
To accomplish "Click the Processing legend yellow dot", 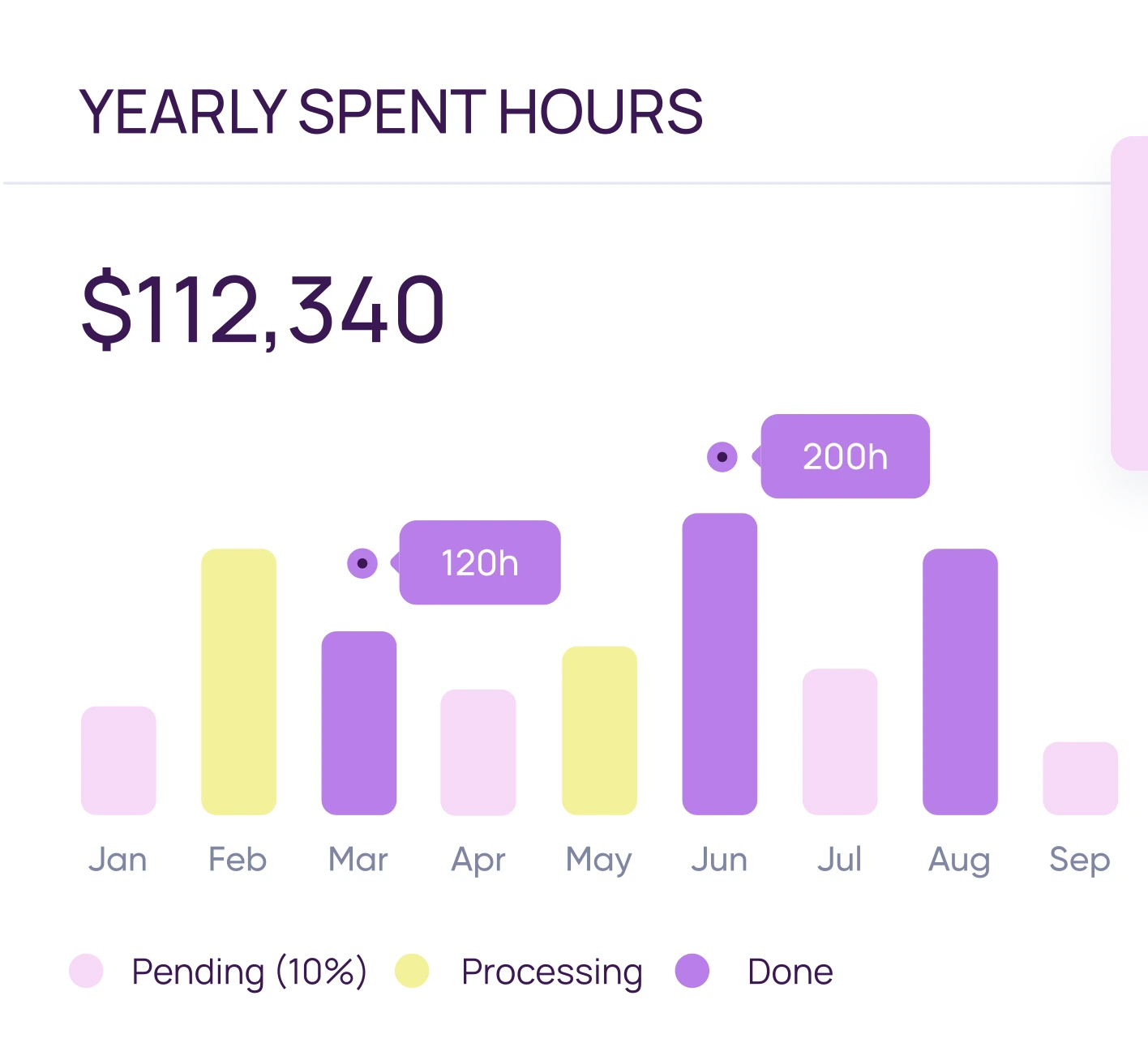I will (412, 971).
